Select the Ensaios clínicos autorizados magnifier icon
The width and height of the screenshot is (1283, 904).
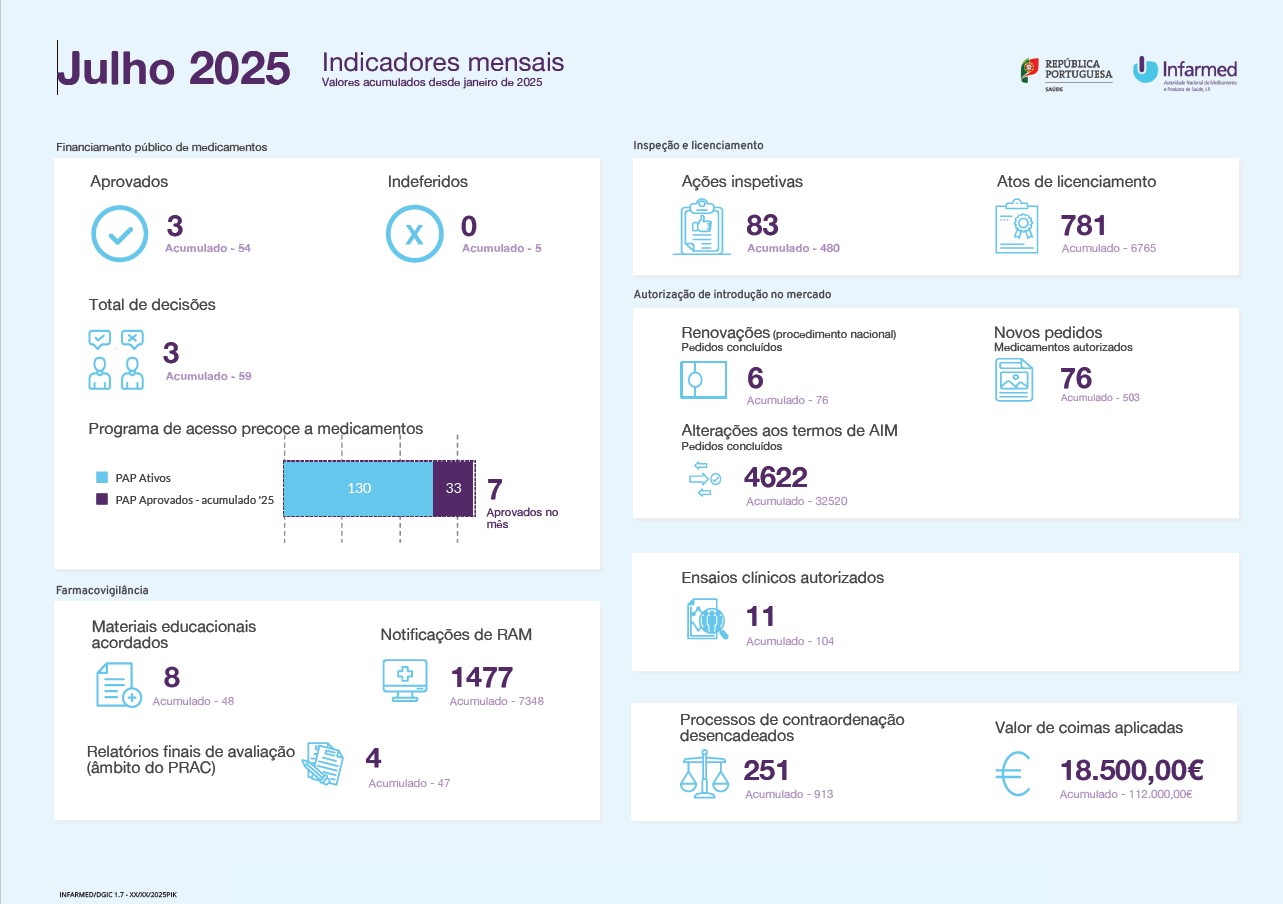click(x=708, y=619)
